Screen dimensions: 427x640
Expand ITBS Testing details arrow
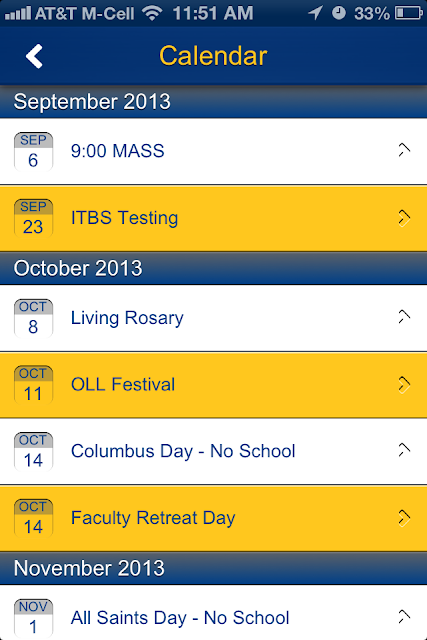(404, 218)
